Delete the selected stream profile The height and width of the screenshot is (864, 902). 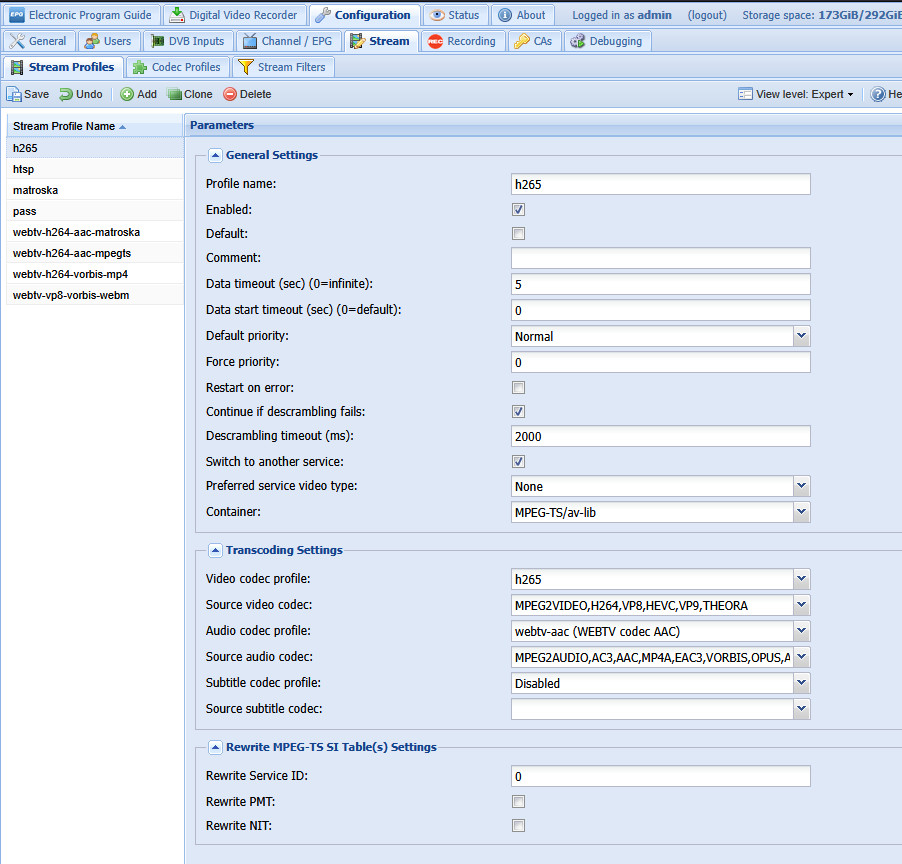247,94
